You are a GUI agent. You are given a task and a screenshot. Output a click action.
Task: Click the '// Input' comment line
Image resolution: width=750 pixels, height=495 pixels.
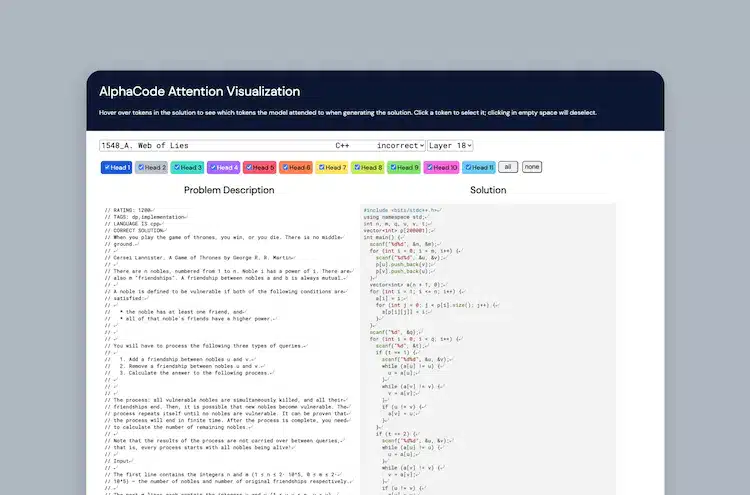point(120,461)
